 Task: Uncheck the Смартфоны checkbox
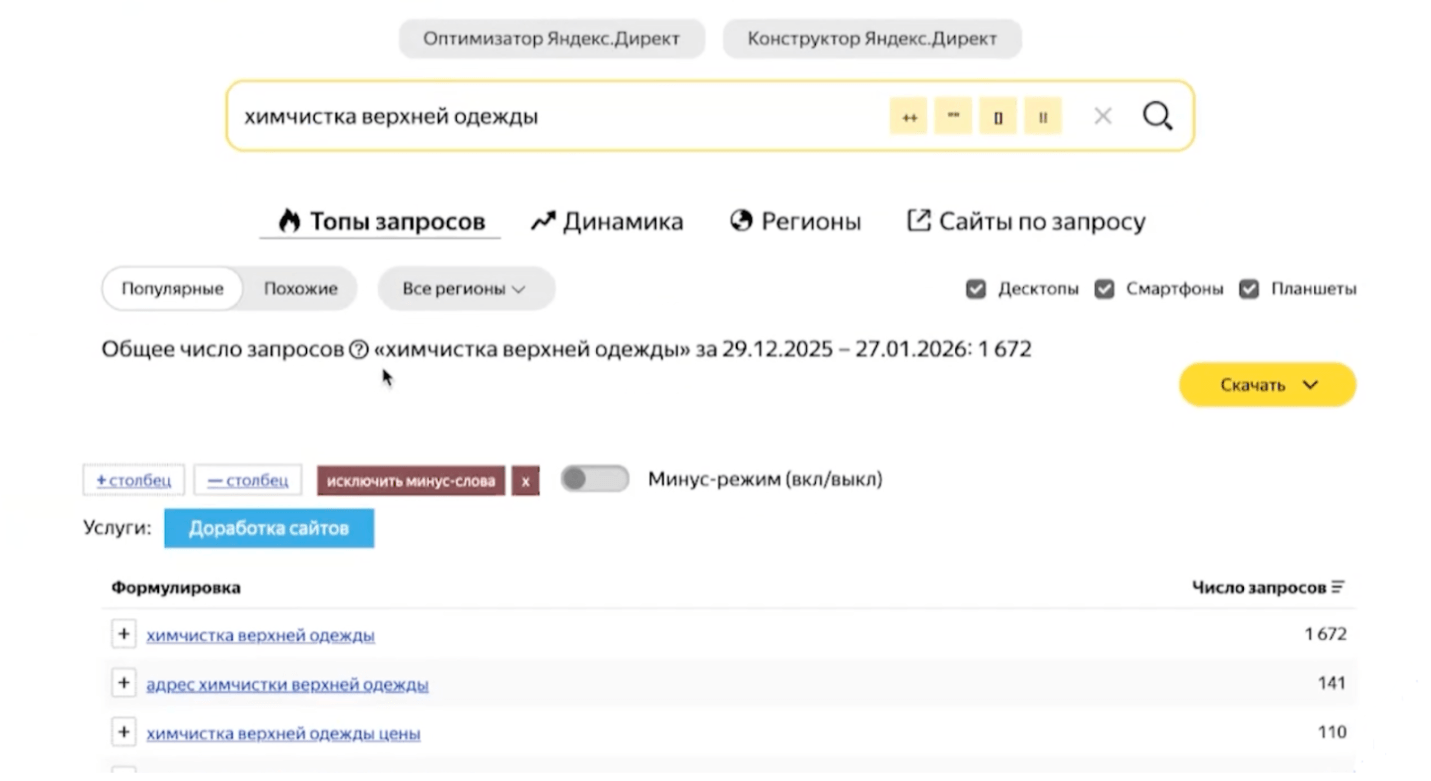[x=1104, y=290]
